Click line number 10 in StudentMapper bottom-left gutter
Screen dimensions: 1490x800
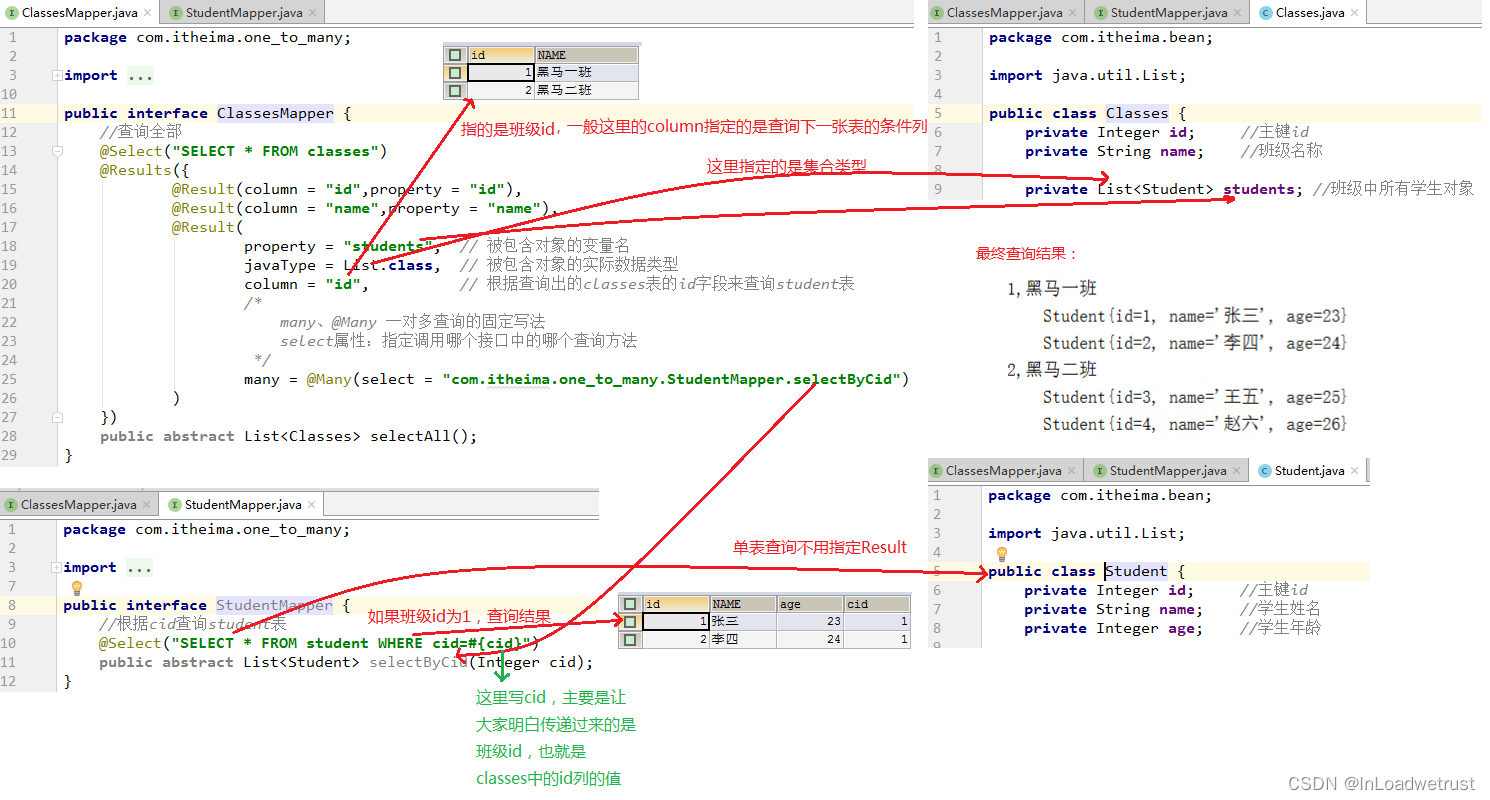pyautogui.click(x=9, y=643)
